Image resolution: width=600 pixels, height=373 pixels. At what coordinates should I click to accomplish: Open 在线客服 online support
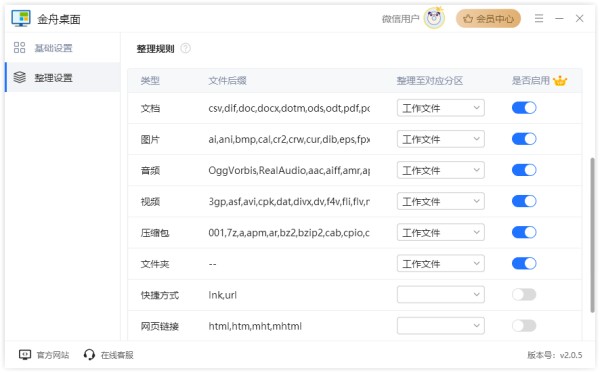pyautogui.click(x=117, y=355)
